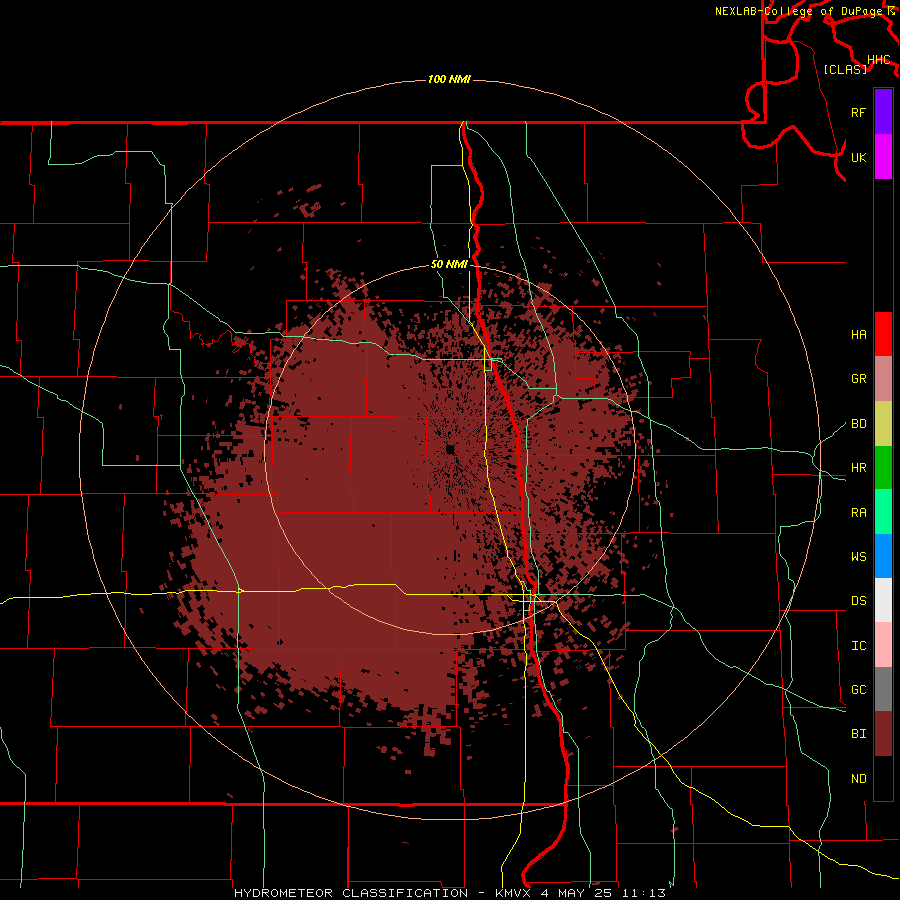
Task: Click the GR legend label
Action: pos(858,379)
